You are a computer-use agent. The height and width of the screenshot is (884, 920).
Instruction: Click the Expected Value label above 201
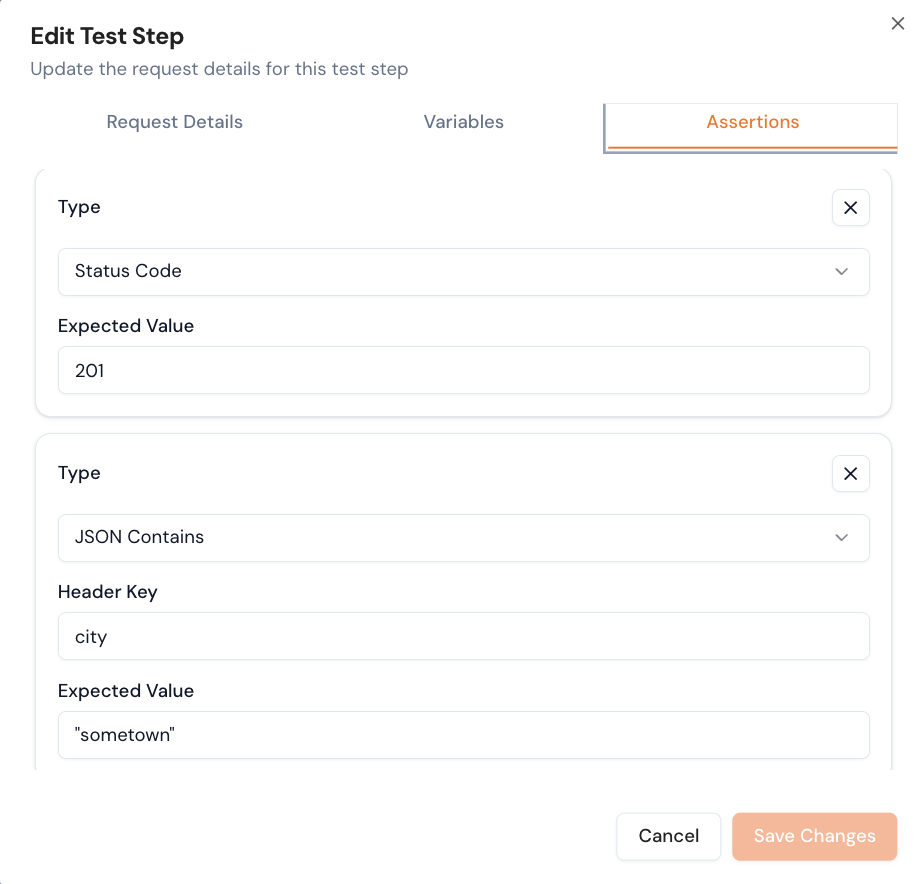click(x=126, y=326)
